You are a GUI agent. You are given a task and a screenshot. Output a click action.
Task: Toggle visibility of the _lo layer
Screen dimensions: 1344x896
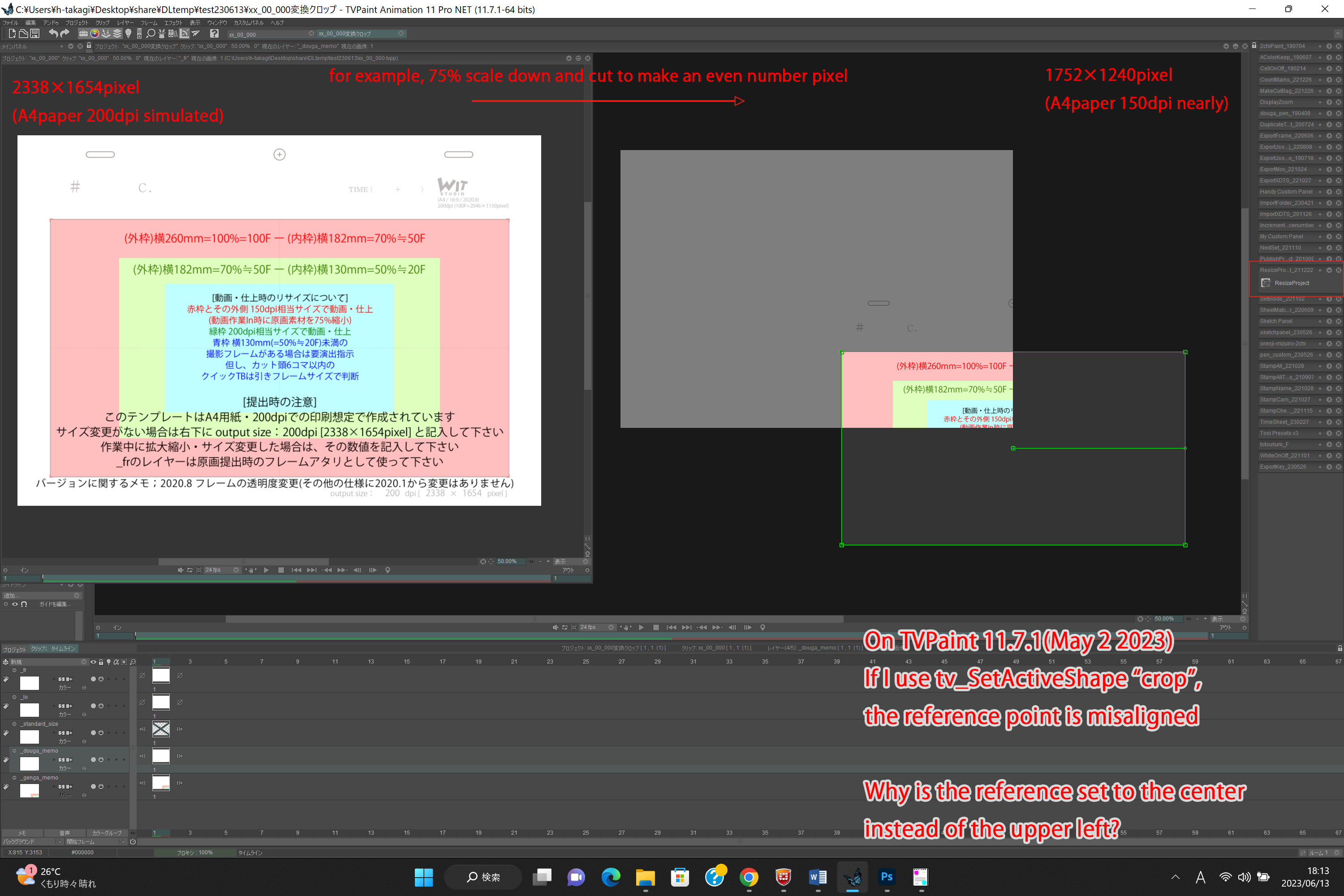pos(93,706)
